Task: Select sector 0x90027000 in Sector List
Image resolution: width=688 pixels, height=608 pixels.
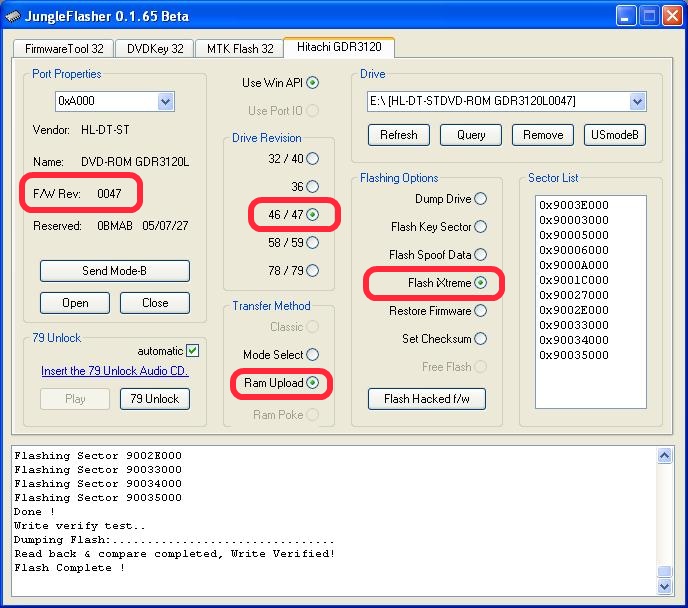Action: 573,295
